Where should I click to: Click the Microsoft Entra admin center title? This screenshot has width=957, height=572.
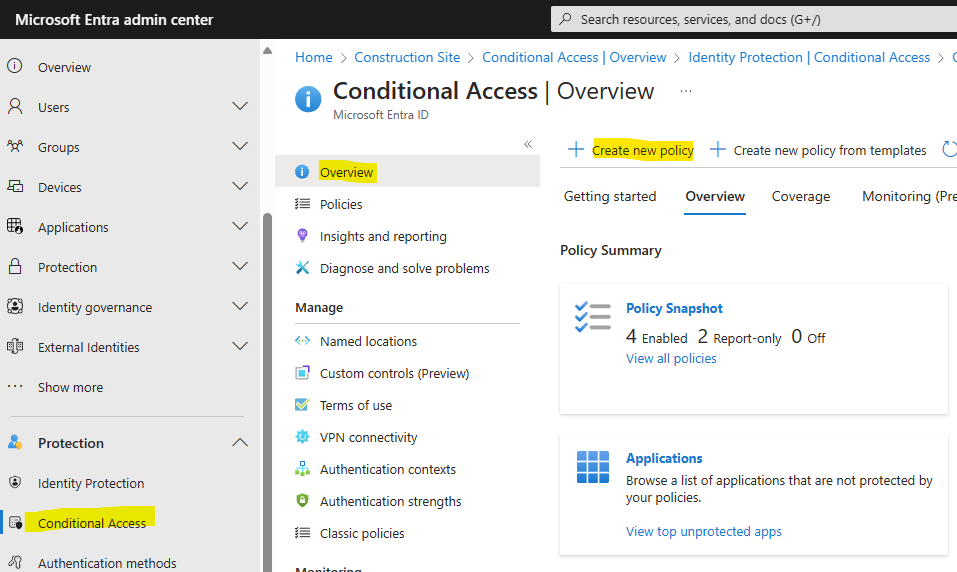pos(114,20)
